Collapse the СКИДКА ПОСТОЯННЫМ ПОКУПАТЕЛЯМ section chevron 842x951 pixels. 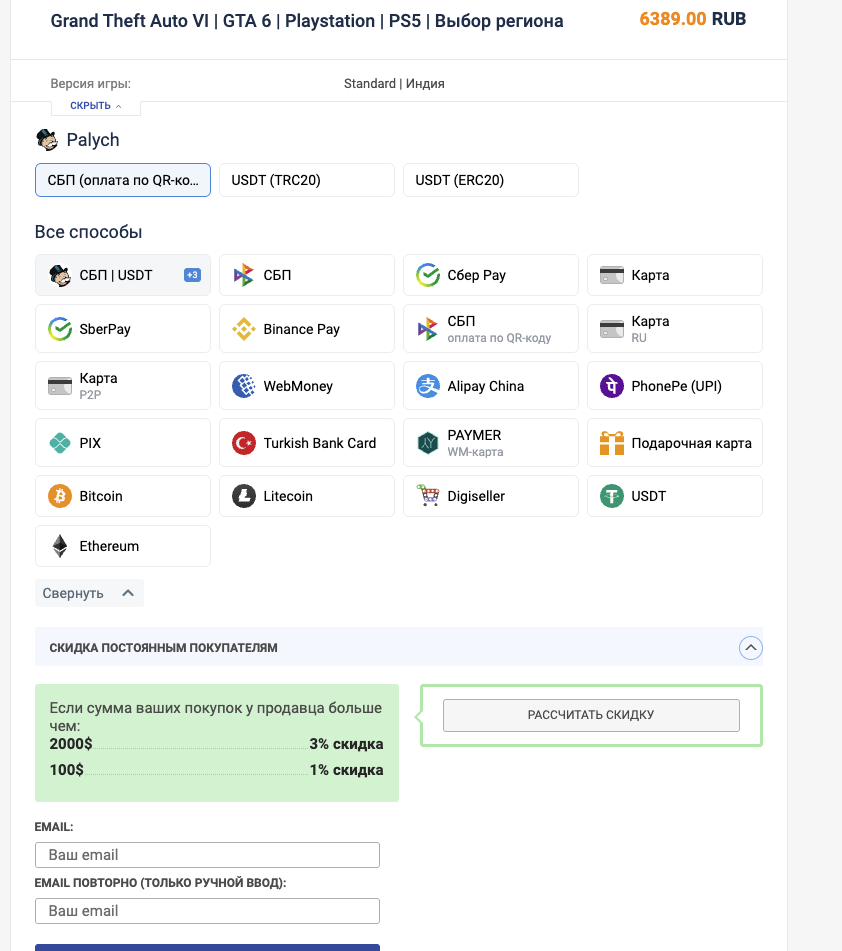pos(750,648)
